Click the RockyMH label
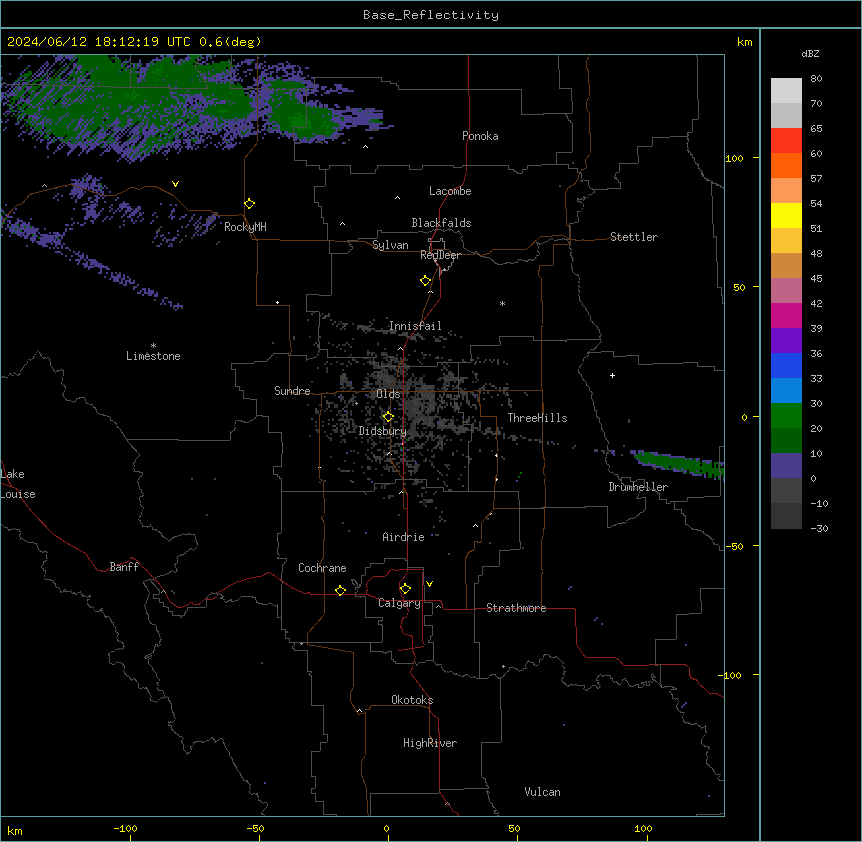 pos(245,227)
